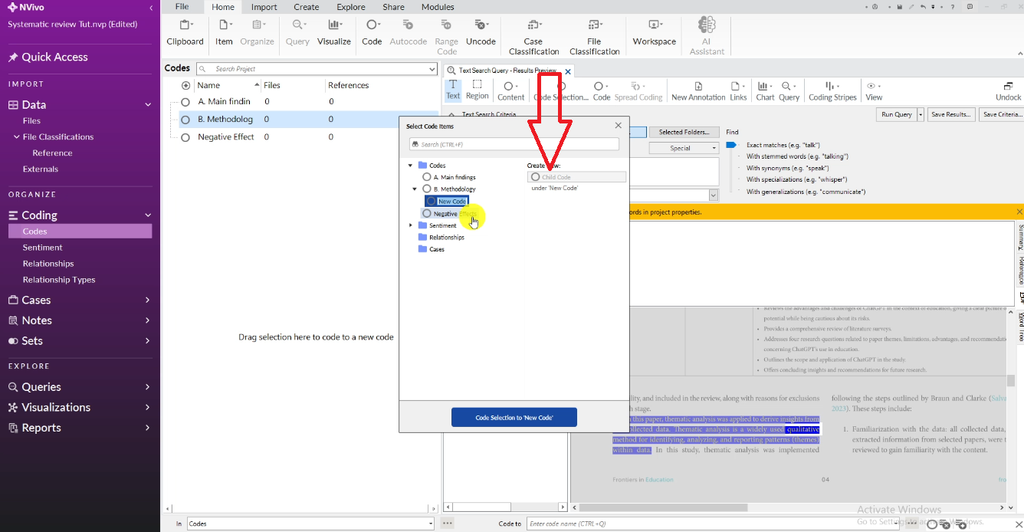
Task: Click the Find match level slider handle
Action: coord(731,145)
